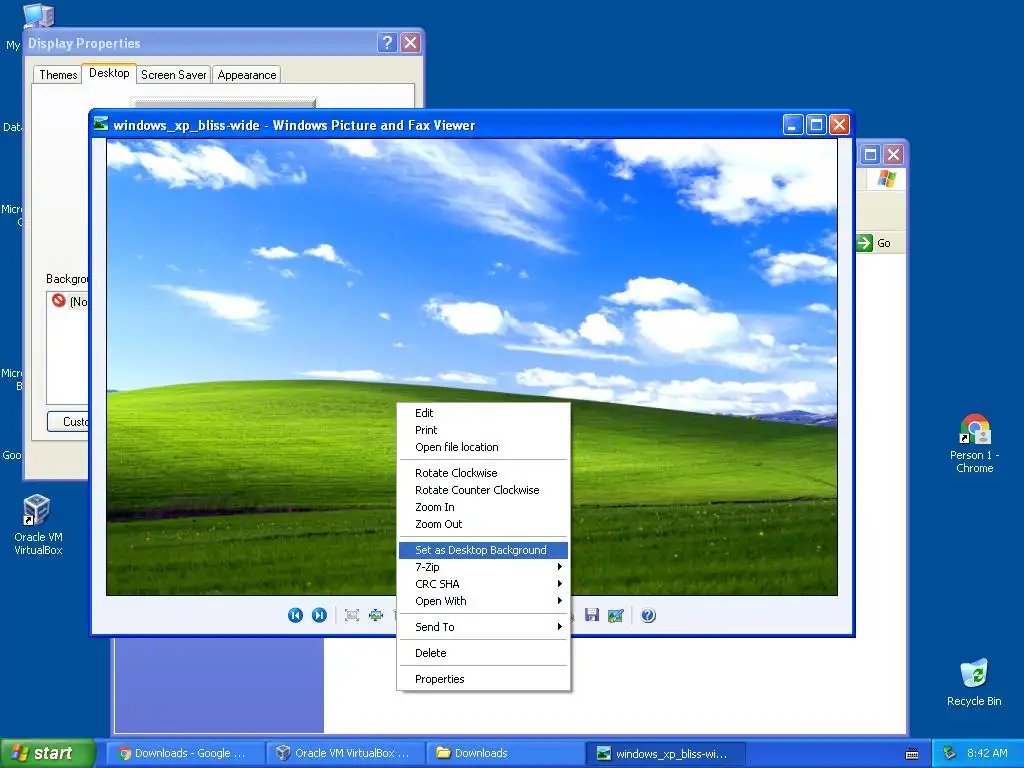Click the Save (floppy disk) icon
This screenshot has width=1024, height=768.
(x=592, y=615)
